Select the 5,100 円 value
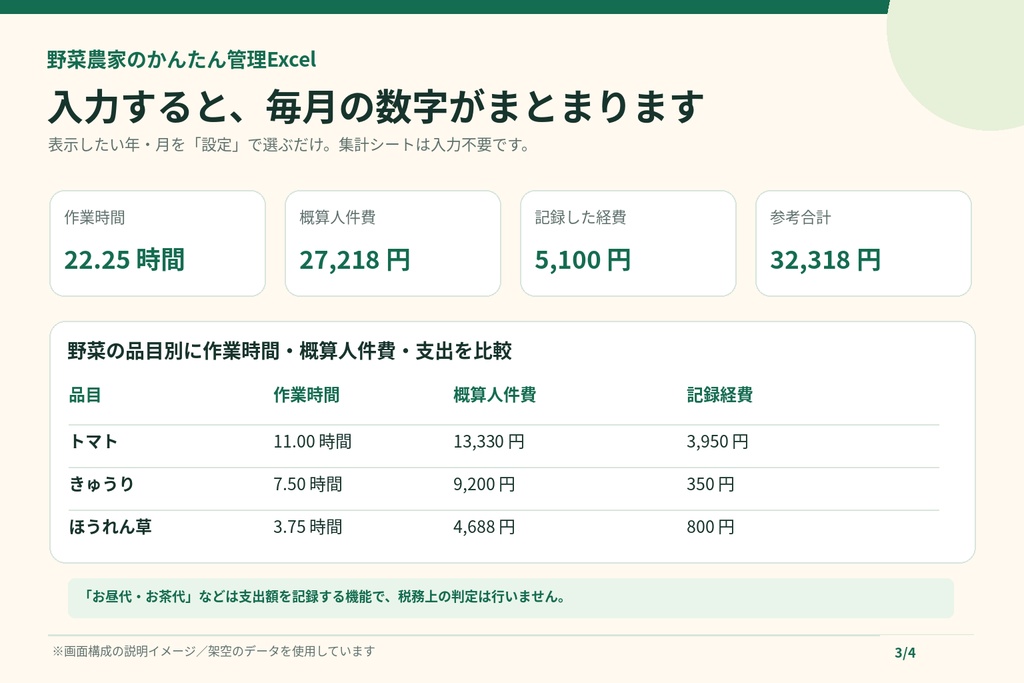The image size is (1024, 683). [x=583, y=260]
